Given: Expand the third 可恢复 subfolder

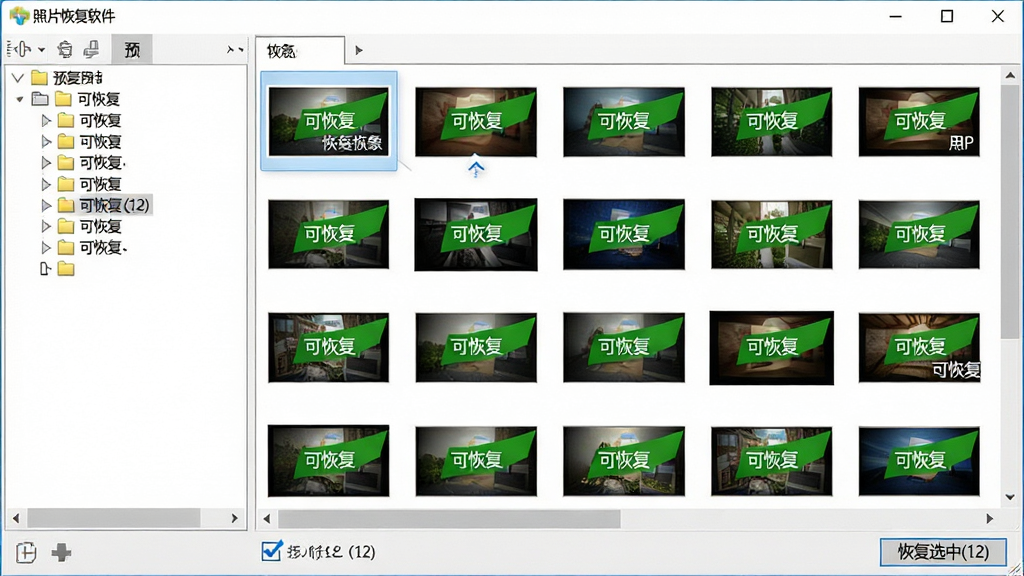Looking at the screenshot, I should (x=46, y=162).
